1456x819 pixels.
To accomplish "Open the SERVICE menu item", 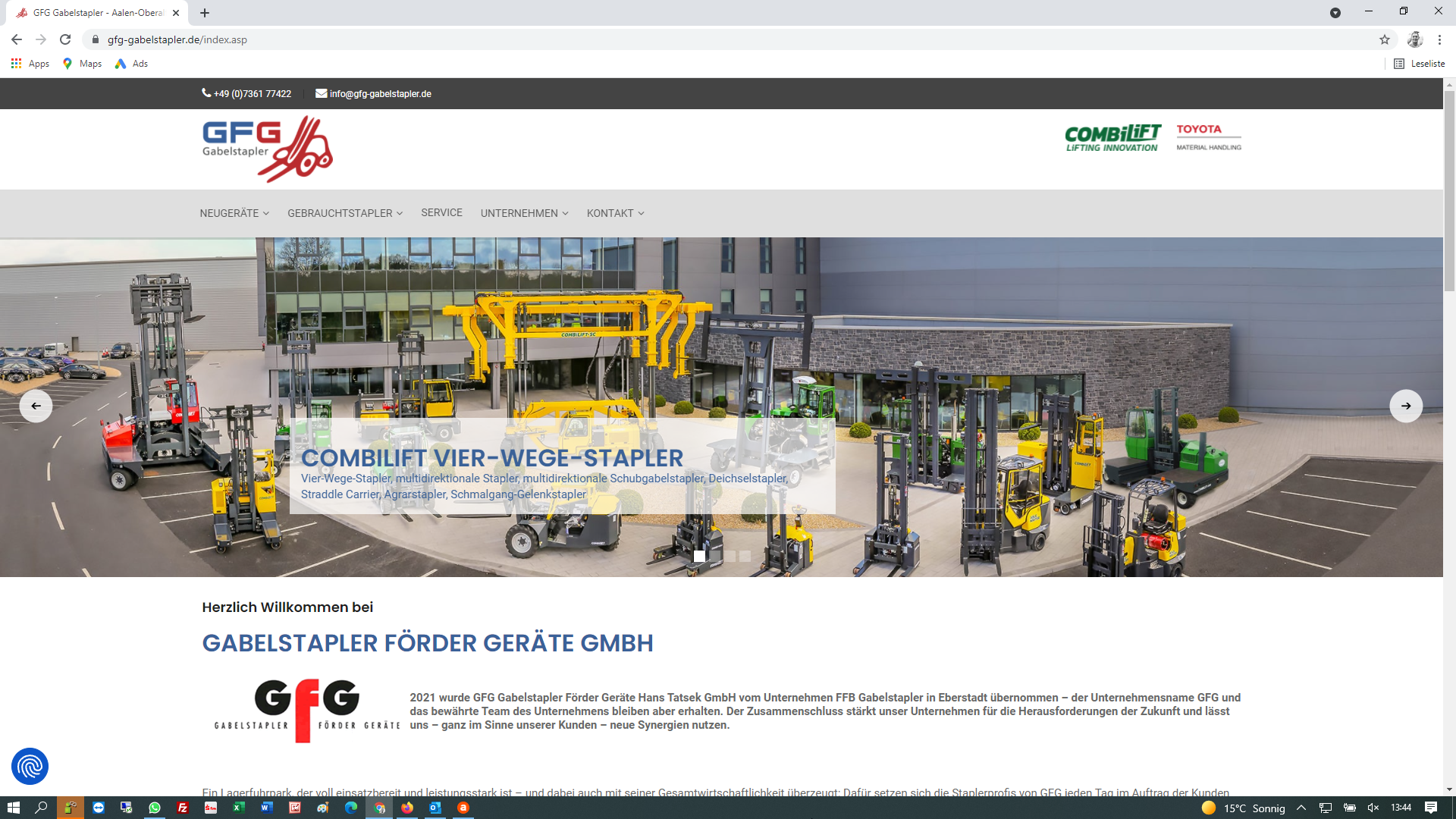I will [x=441, y=213].
